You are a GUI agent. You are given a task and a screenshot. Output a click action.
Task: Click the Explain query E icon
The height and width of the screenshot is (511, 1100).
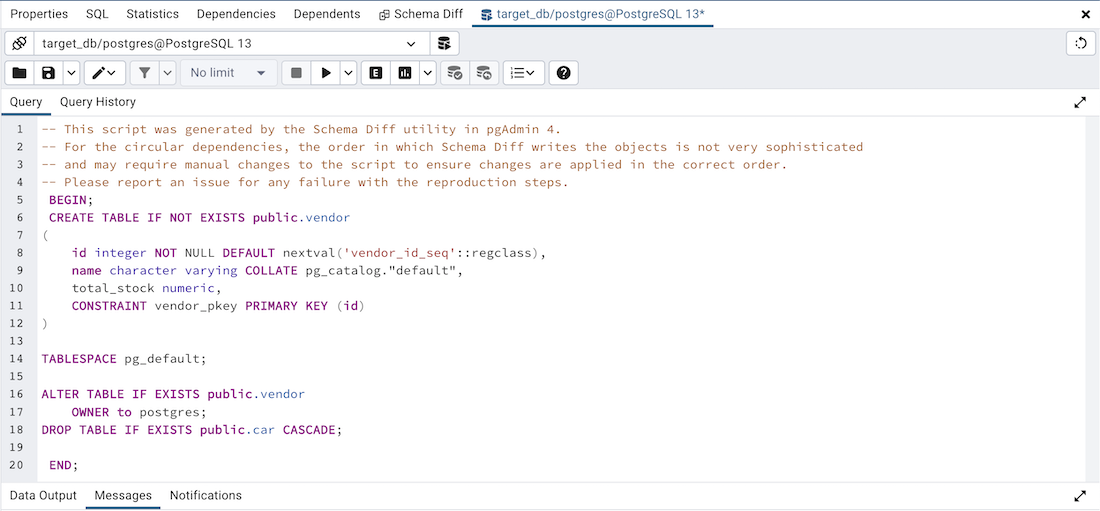coord(376,73)
